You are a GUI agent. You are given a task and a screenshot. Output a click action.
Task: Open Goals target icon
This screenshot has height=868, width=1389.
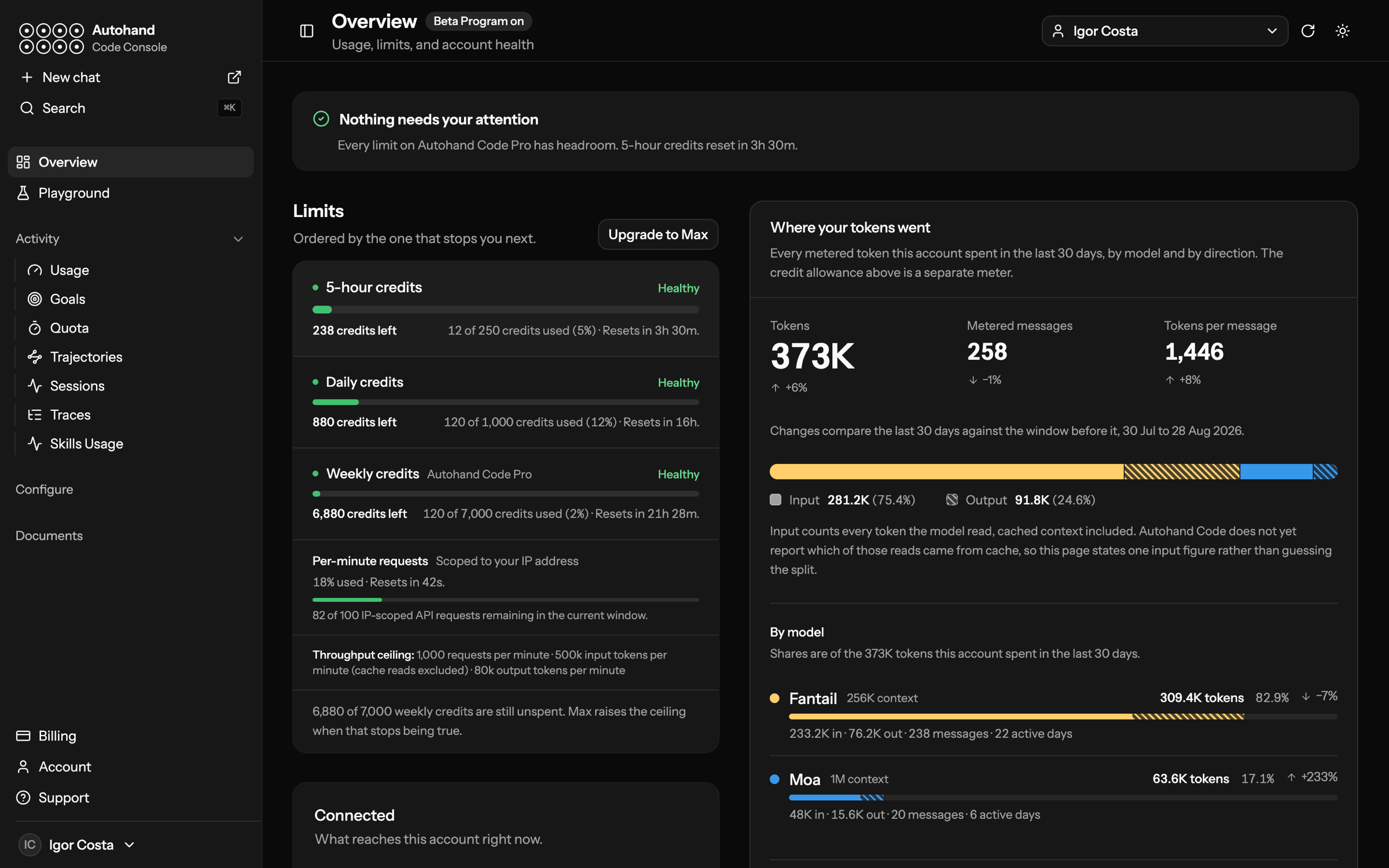(x=35, y=299)
